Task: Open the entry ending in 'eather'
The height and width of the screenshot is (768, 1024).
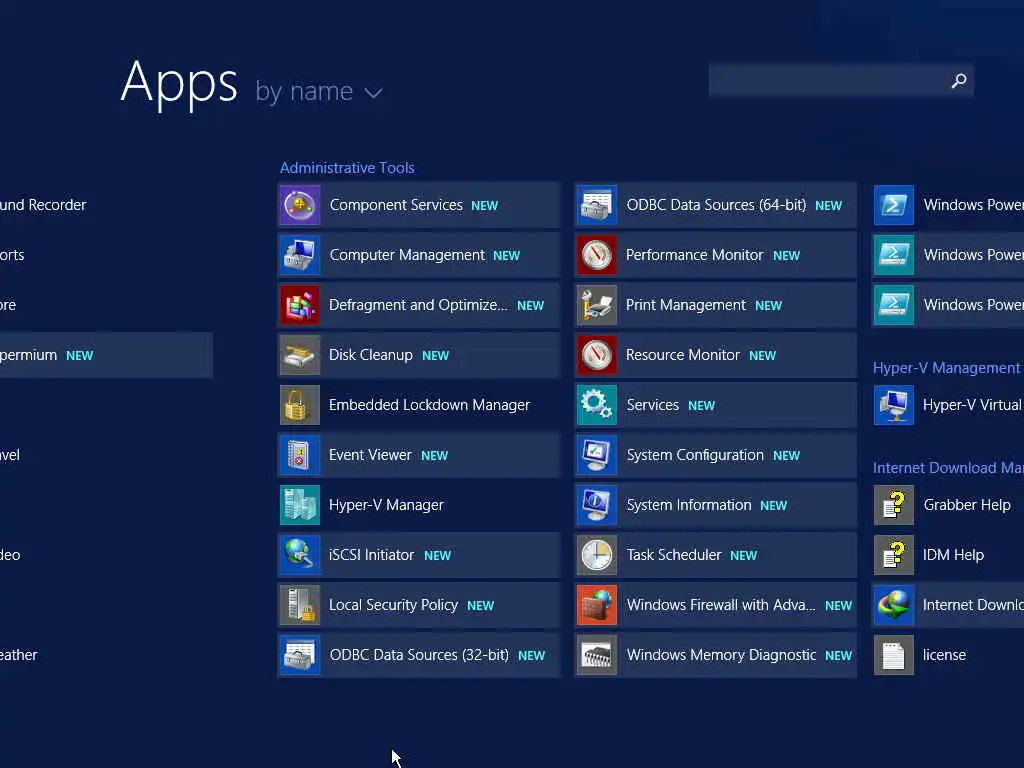Action: coord(18,655)
